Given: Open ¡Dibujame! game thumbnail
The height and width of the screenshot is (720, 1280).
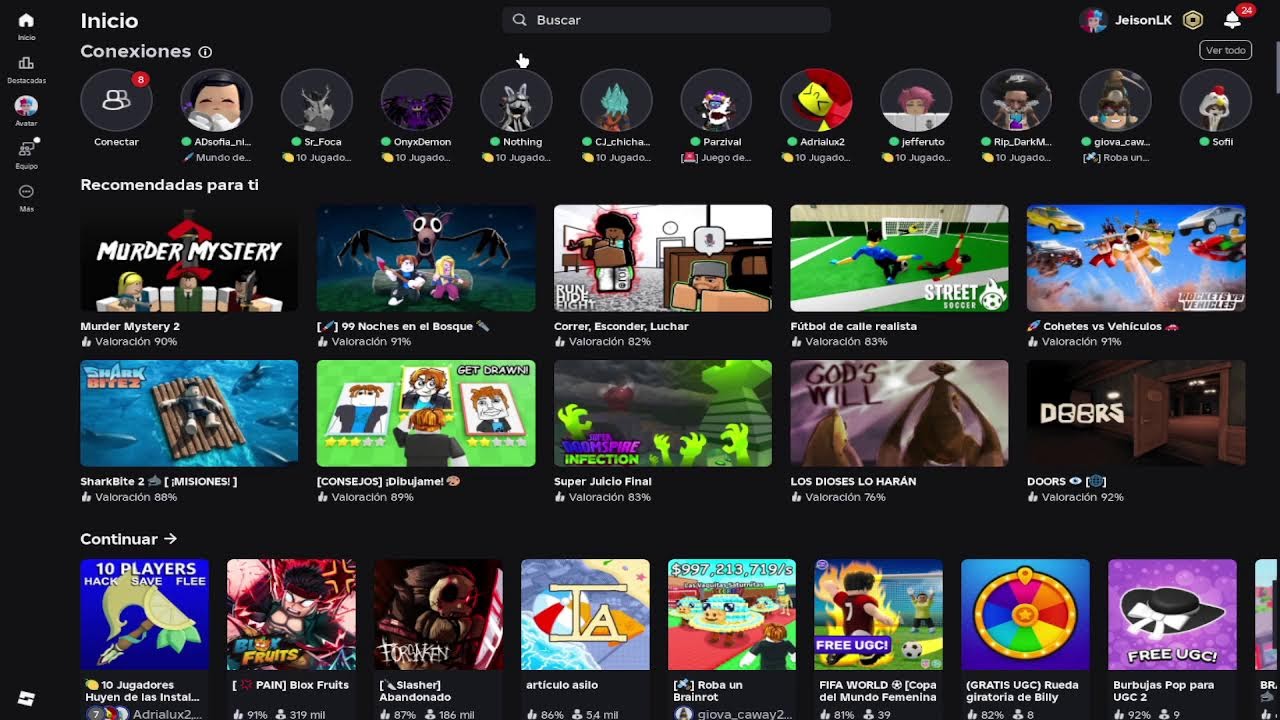Looking at the screenshot, I should (x=426, y=413).
